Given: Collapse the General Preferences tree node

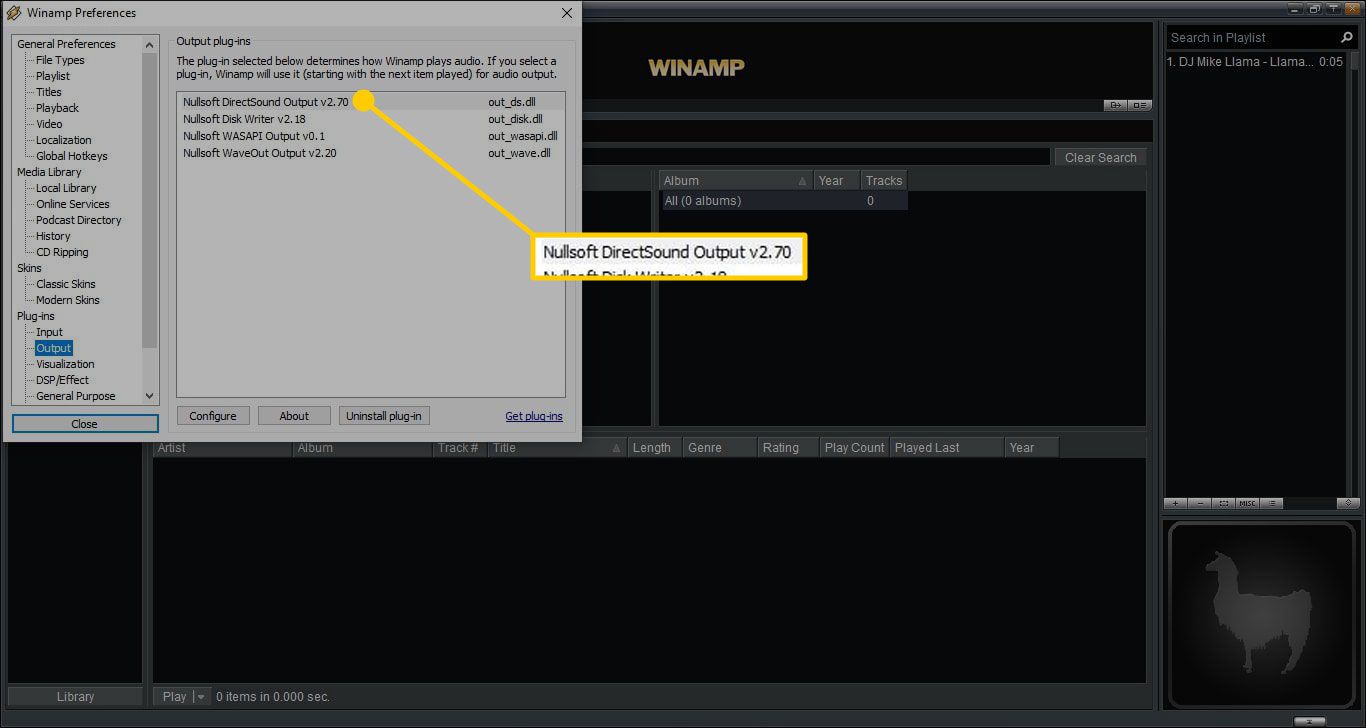Looking at the screenshot, I should tap(66, 44).
